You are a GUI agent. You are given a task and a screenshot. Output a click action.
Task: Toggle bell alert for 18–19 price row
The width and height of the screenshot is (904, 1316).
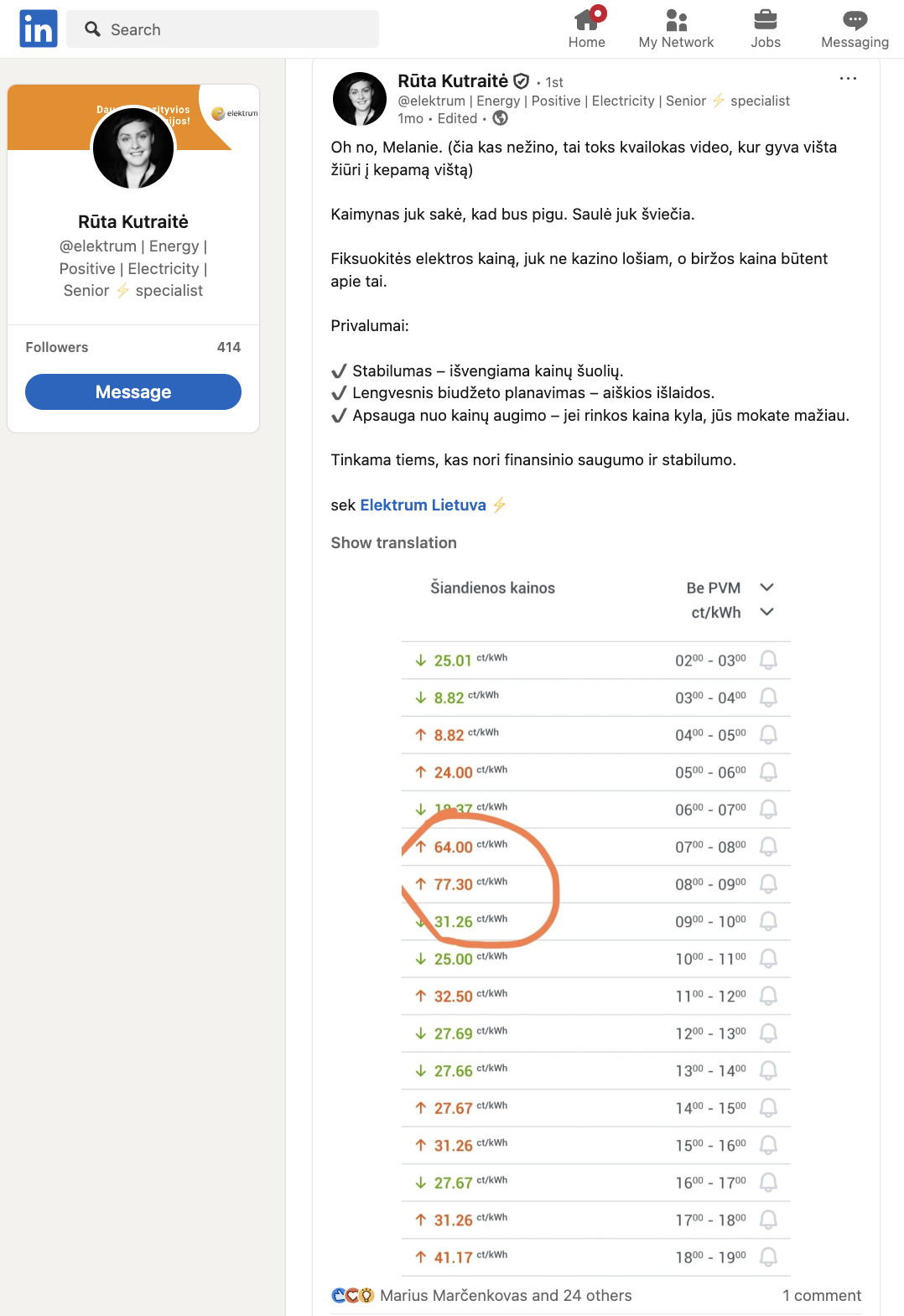pos(768,1257)
